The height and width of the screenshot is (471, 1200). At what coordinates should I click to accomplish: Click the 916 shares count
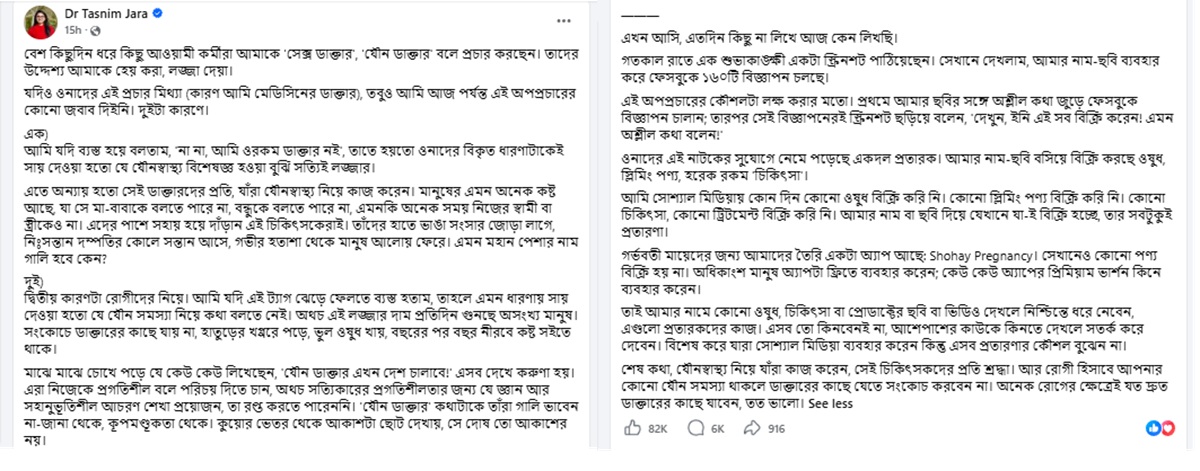pos(777,429)
